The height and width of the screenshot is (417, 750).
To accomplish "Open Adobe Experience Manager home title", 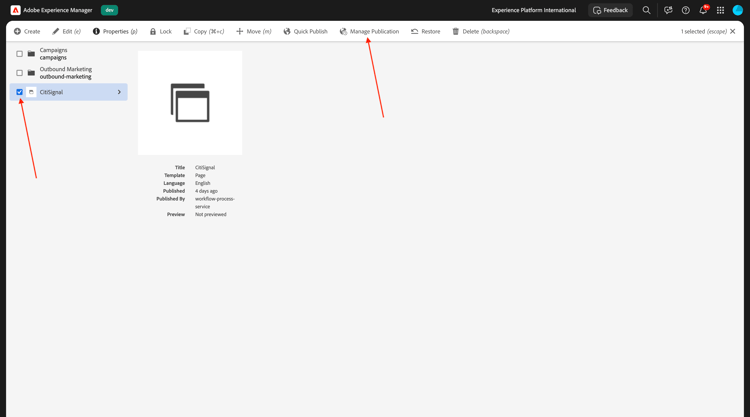I will click(x=58, y=10).
